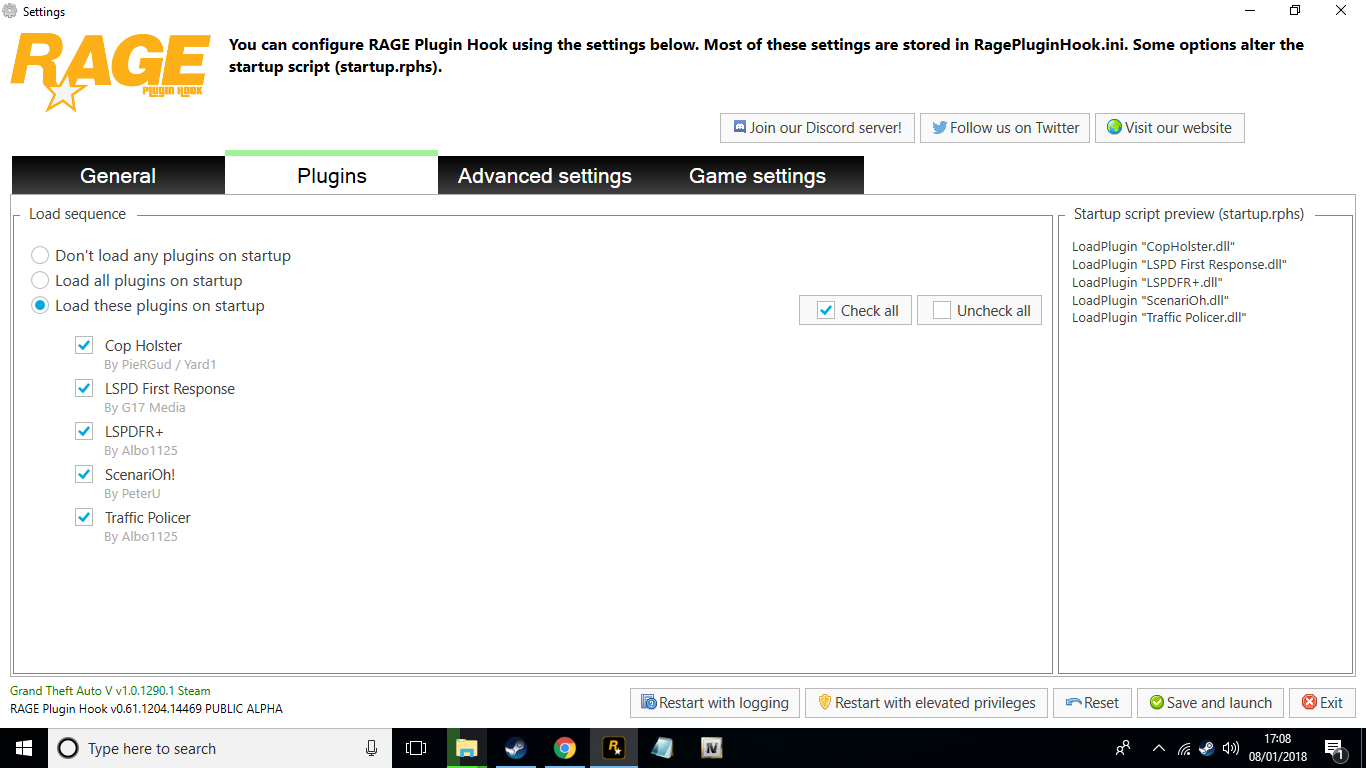This screenshot has width=1366, height=768.
Task: Toggle the ScenariOh! plugin checkbox
Action: 84,474
